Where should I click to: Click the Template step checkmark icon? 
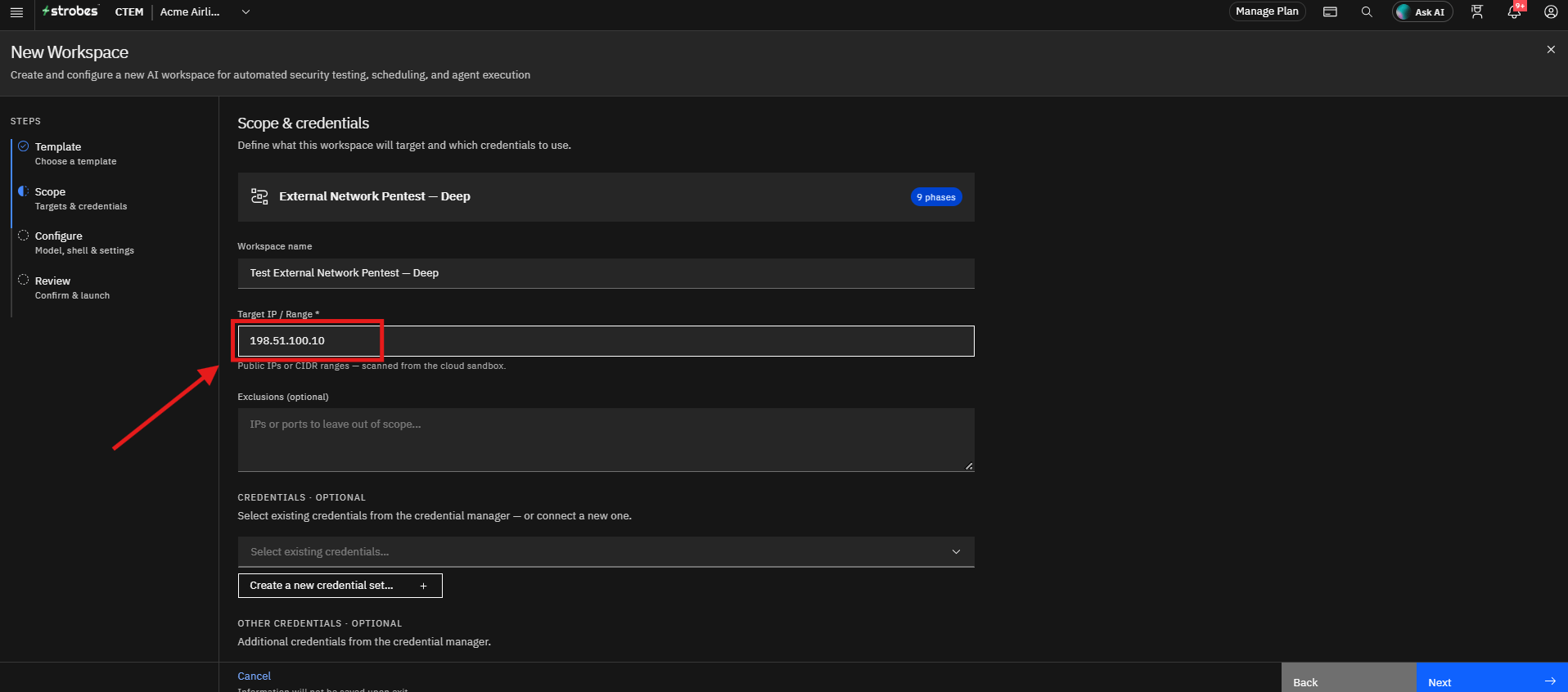click(24, 146)
